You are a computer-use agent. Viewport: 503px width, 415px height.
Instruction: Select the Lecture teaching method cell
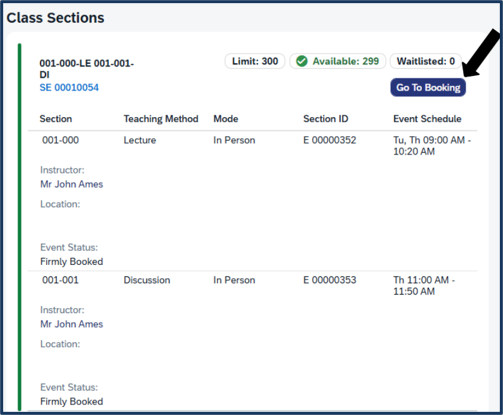140,140
